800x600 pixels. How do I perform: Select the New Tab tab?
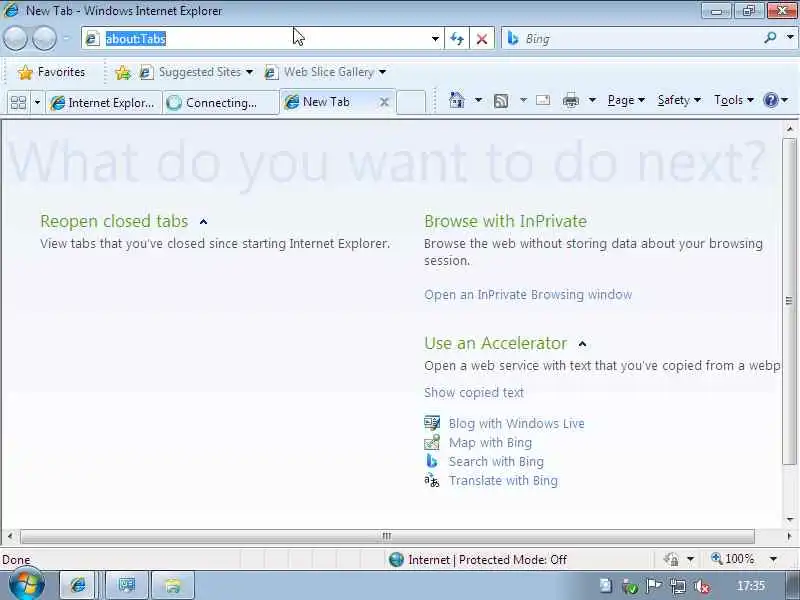327,102
